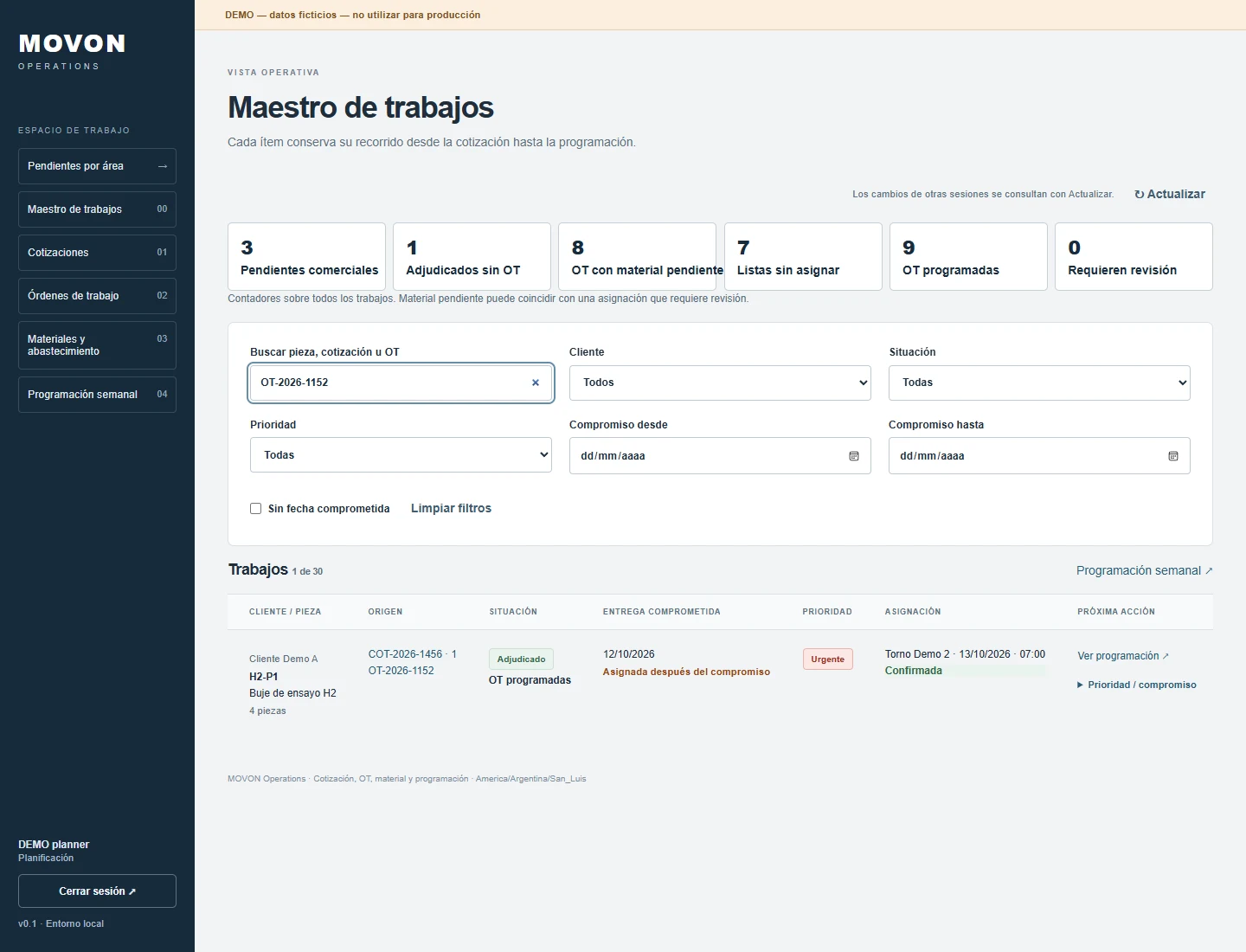
Task: Open work order OT-2026-1152 link
Action: click(401, 671)
